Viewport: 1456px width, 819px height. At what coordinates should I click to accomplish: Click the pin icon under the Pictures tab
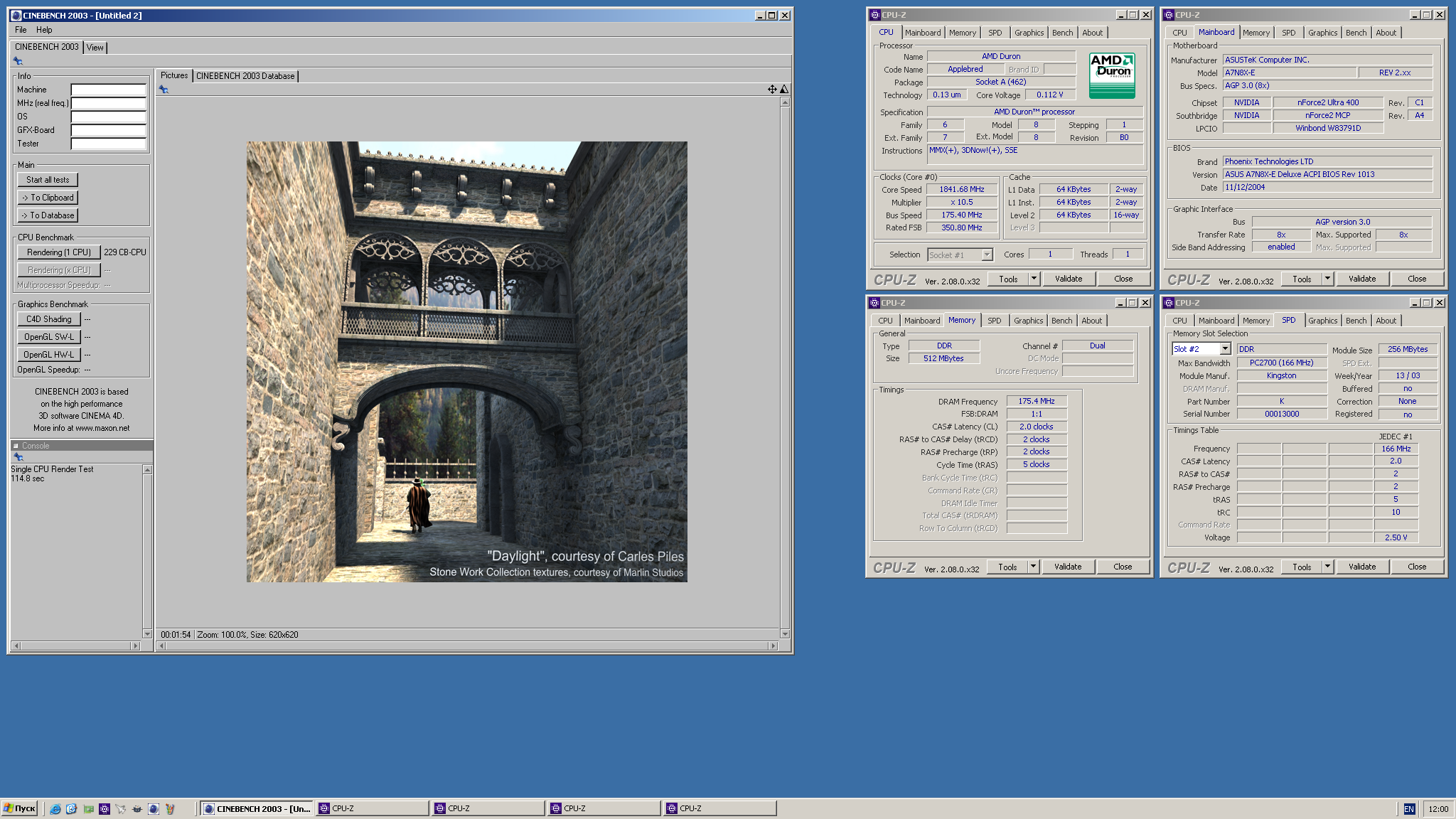[x=164, y=90]
